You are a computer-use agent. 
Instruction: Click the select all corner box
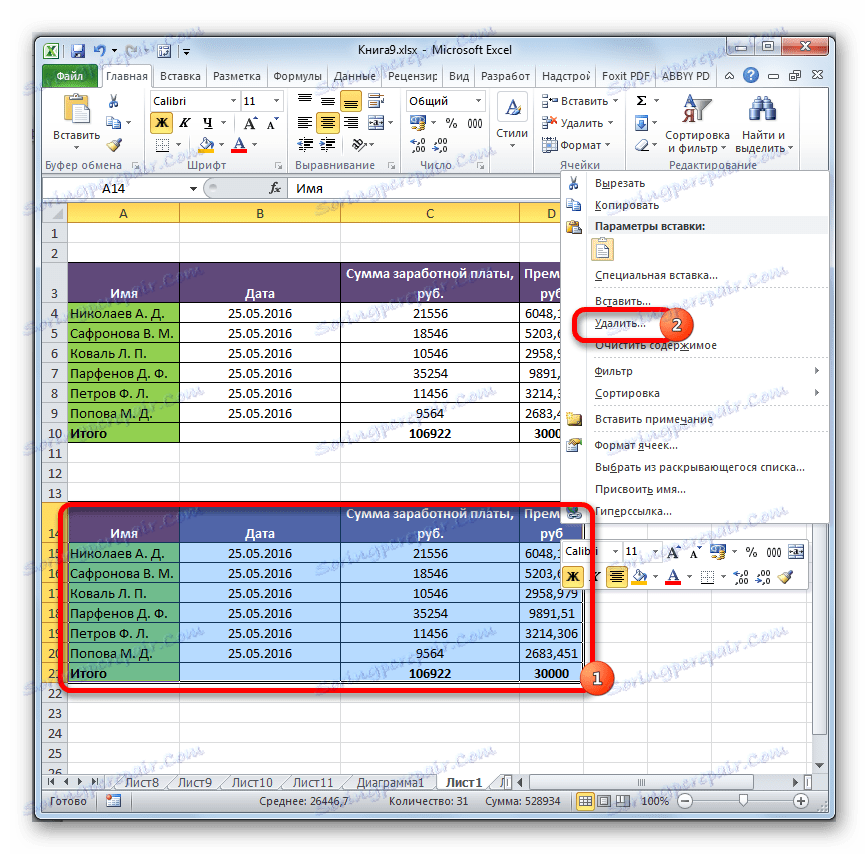click(55, 214)
